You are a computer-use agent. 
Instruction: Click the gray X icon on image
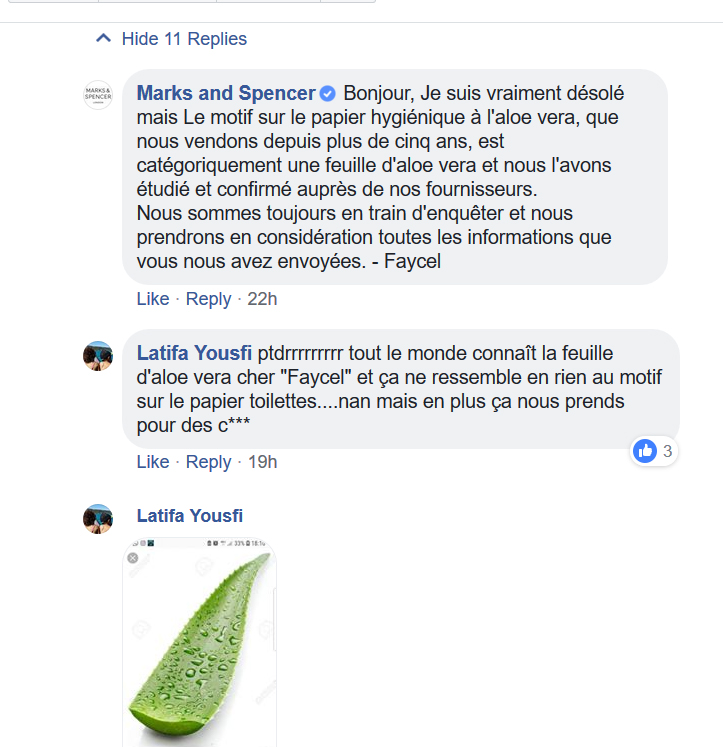[133, 558]
